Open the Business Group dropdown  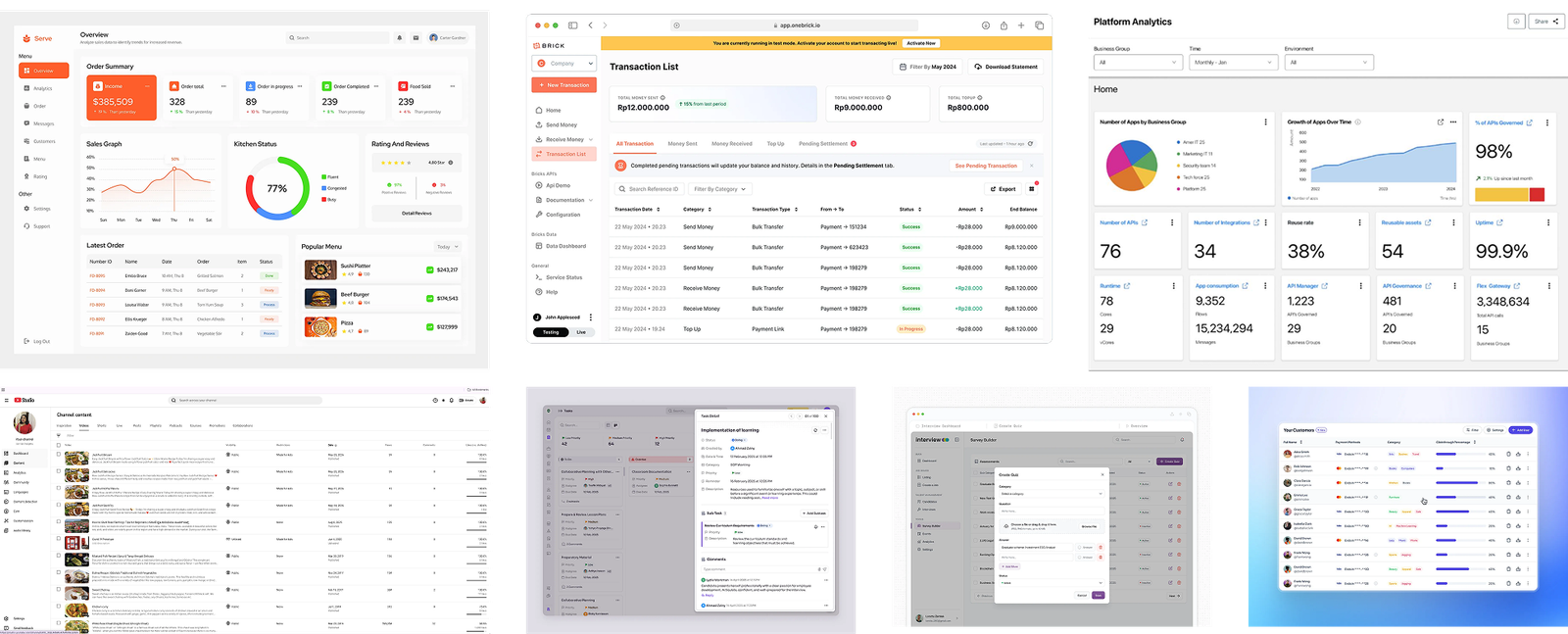pos(1138,62)
